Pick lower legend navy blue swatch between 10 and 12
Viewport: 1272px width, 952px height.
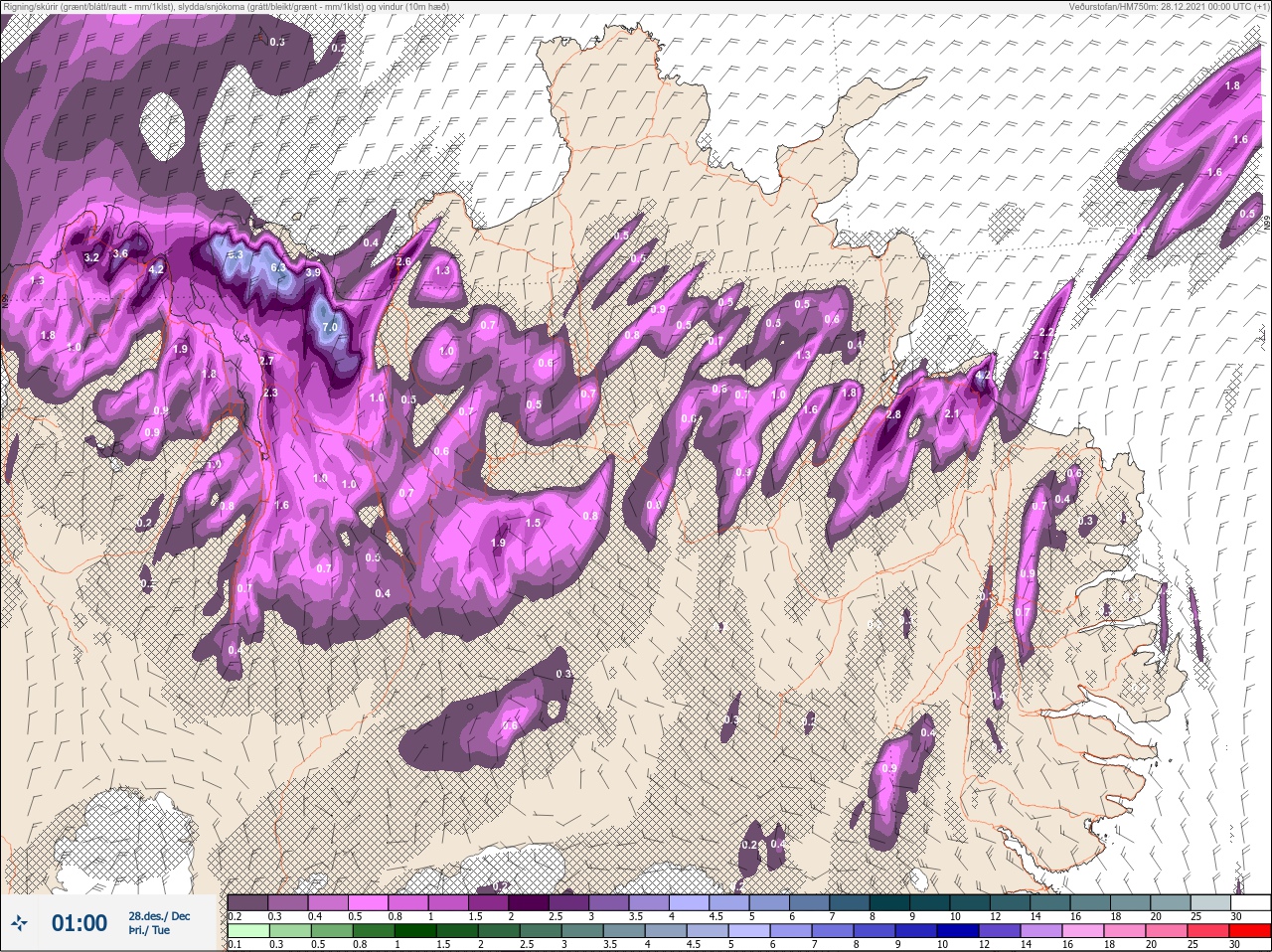click(958, 931)
